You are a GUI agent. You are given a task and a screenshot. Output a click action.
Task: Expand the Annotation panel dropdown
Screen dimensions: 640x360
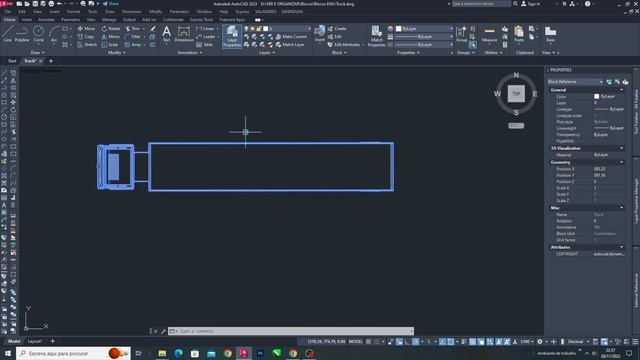click(190, 53)
